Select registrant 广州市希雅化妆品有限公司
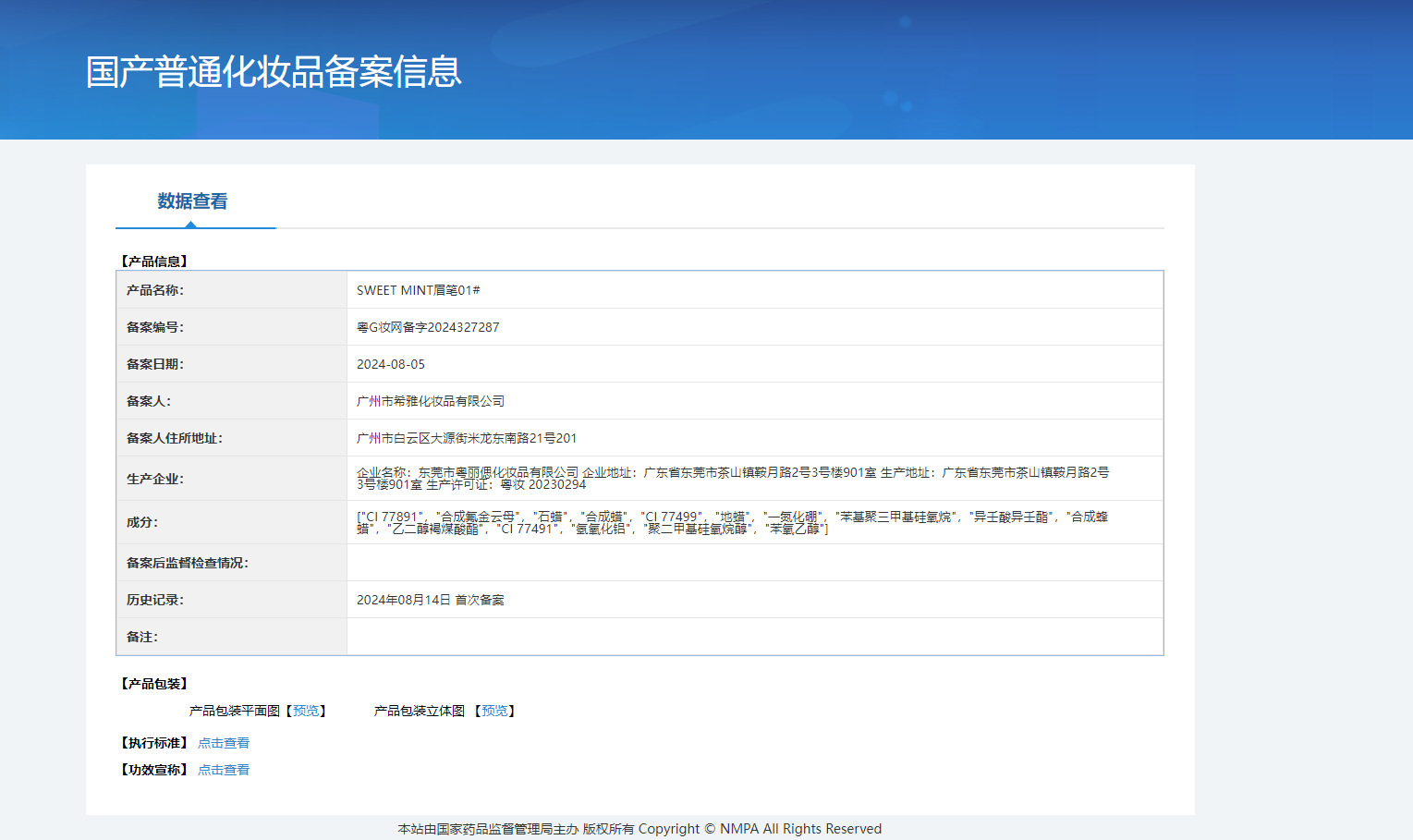The image size is (1413, 840). 431,401
